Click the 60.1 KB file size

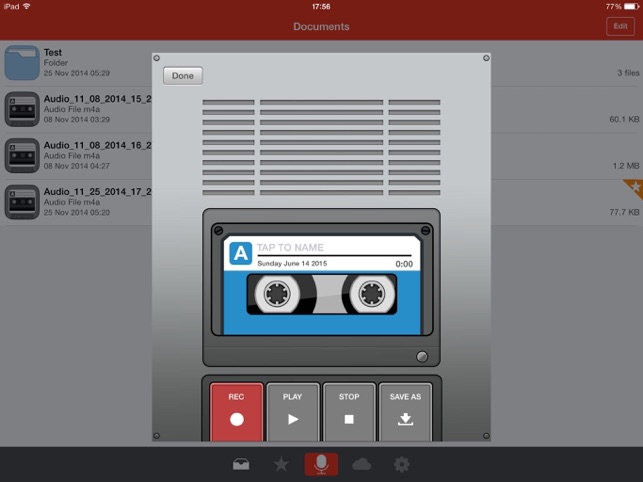(x=624, y=119)
